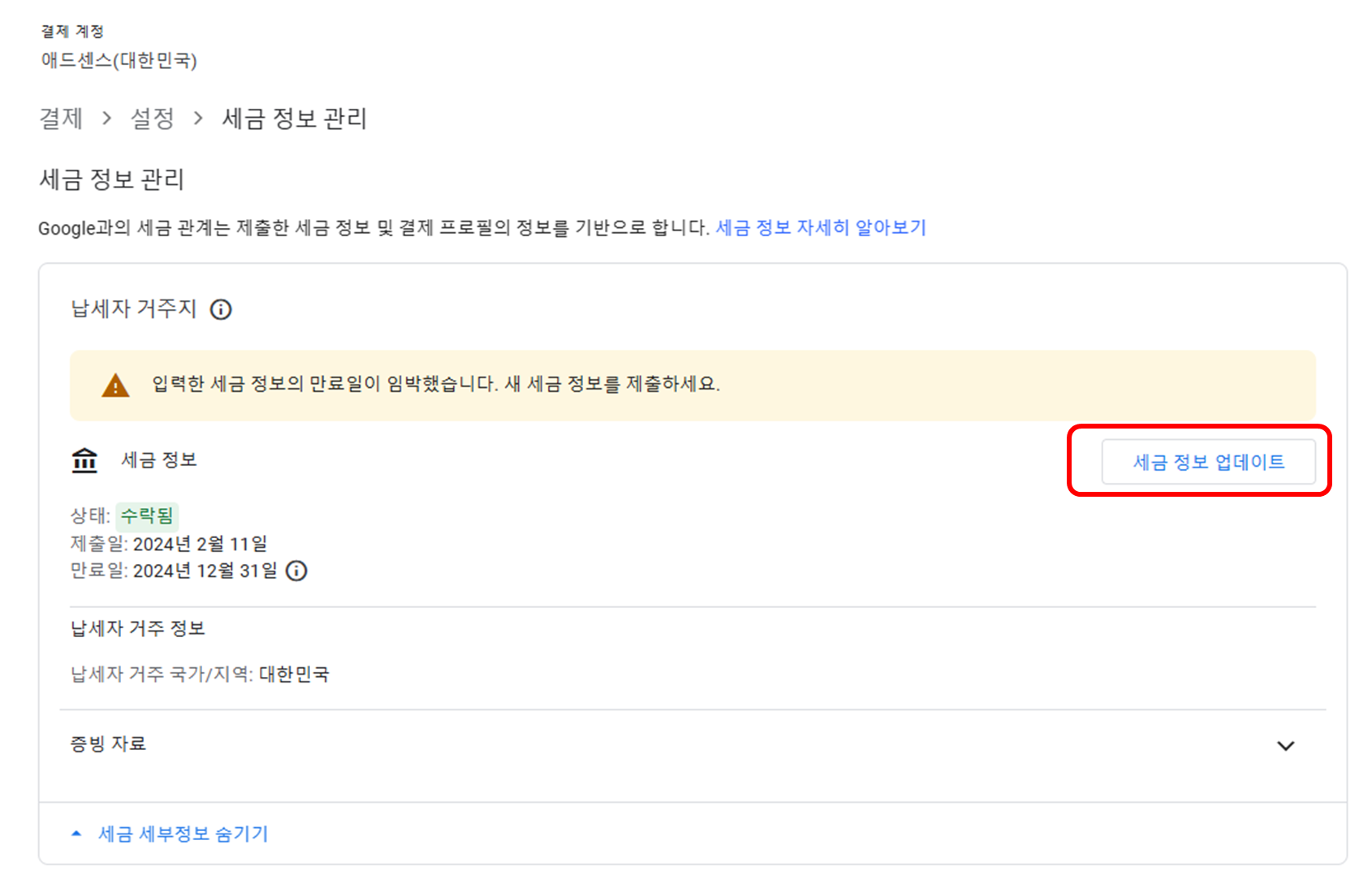Image resolution: width=1372 pixels, height=879 pixels.
Task: Click the 납세자 거주 정보 section heading
Action: pos(137,628)
